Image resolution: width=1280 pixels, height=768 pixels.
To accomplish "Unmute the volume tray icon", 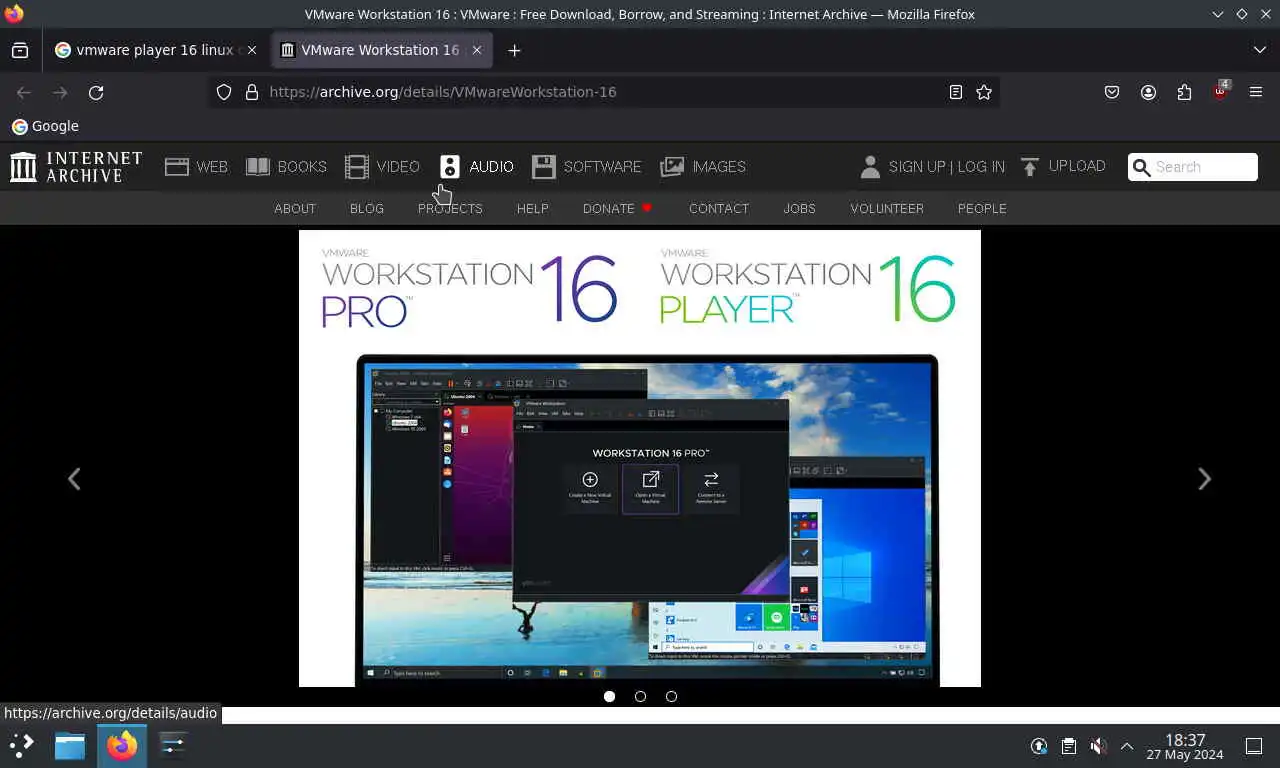I will point(1098,746).
